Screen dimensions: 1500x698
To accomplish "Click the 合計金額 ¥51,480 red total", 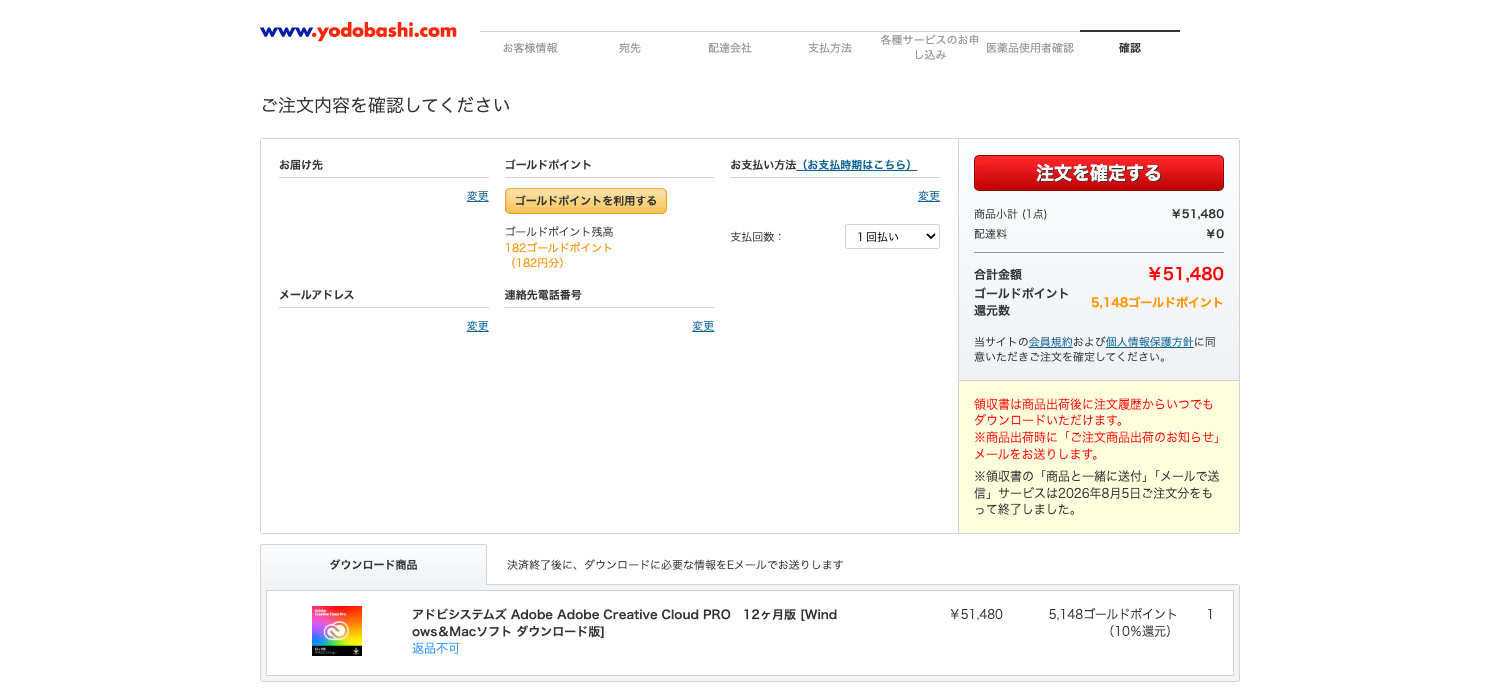I will point(1185,274).
